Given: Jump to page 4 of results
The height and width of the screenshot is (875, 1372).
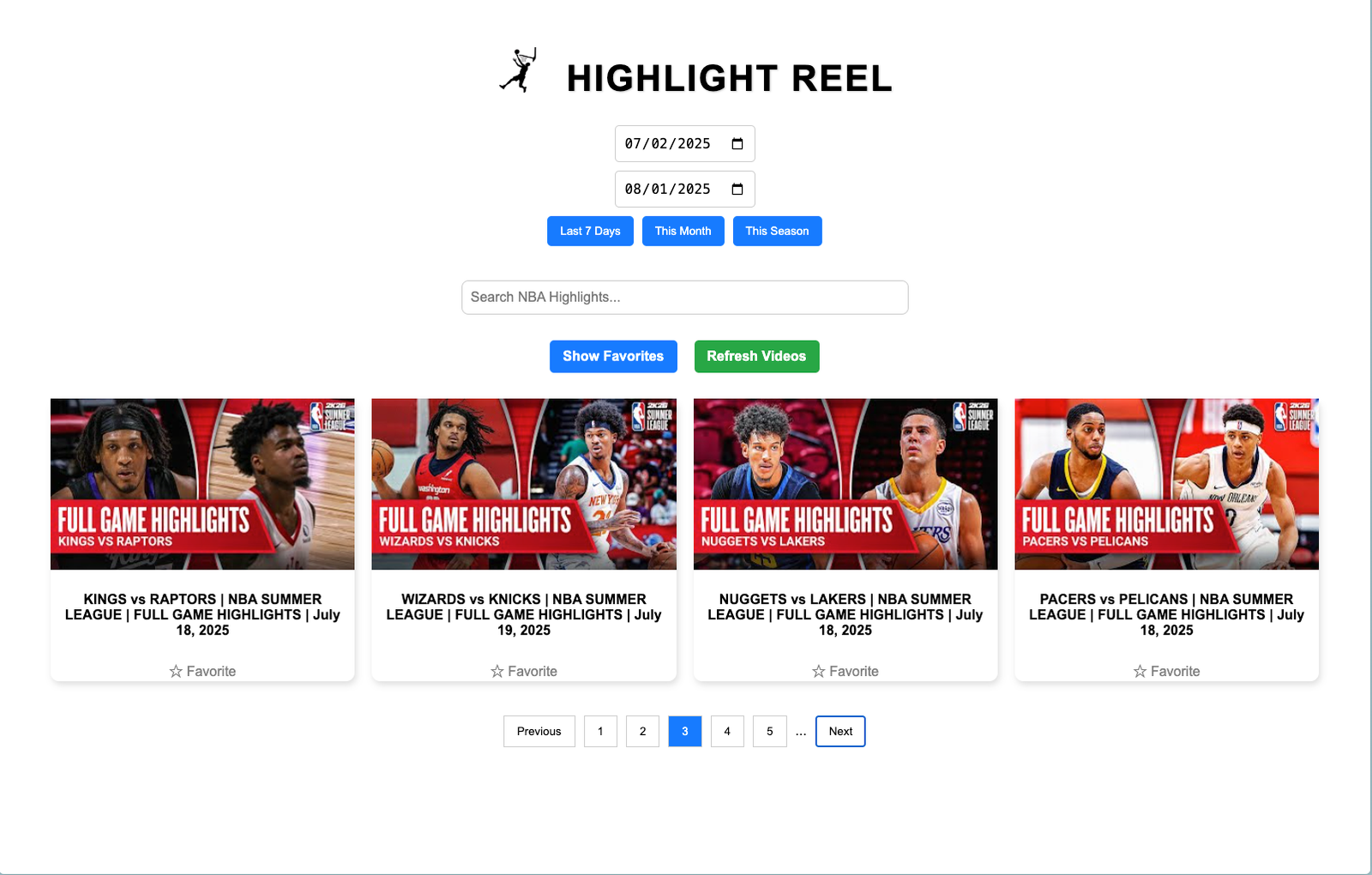Looking at the screenshot, I should [727, 732].
